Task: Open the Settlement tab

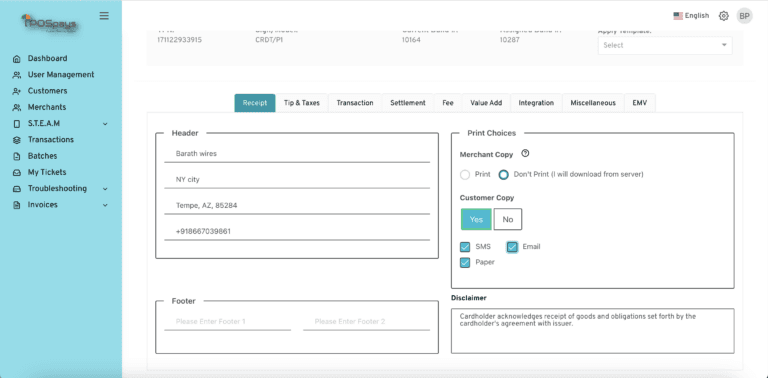Action: tap(408, 103)
